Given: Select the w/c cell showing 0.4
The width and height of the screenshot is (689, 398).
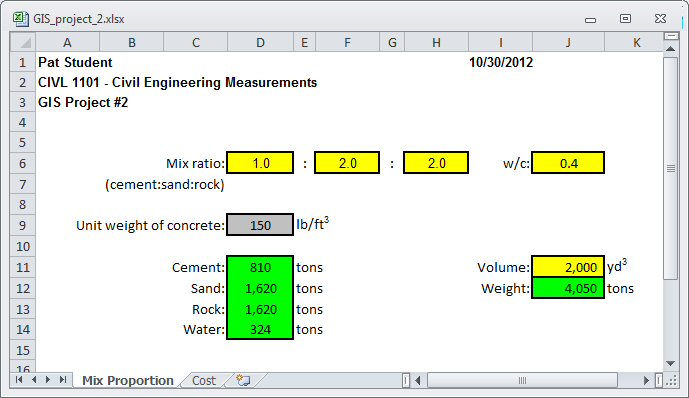Looking at the screenshot, I should 568,163.
